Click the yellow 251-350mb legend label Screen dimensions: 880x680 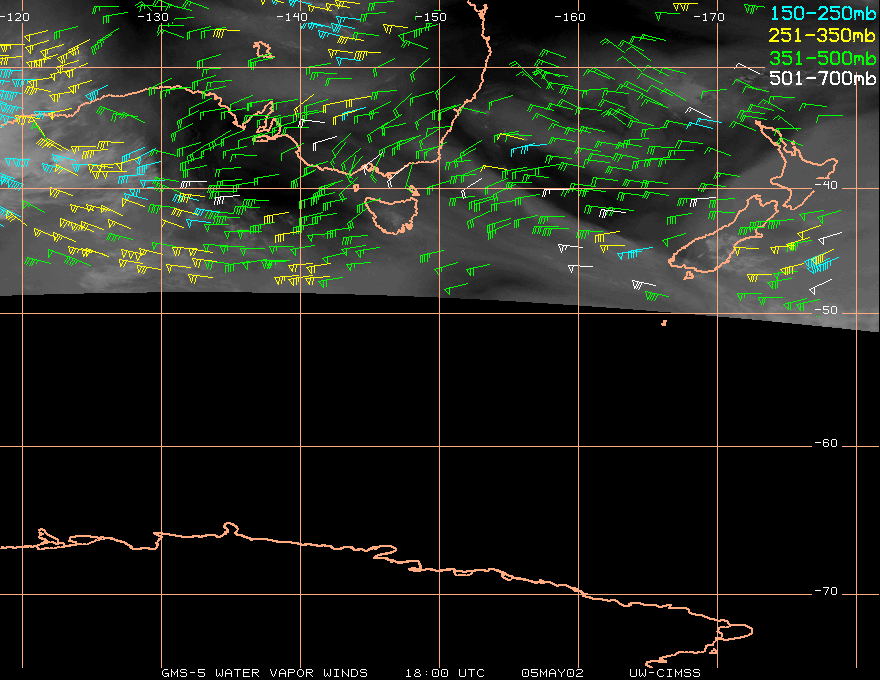[822, 36]
